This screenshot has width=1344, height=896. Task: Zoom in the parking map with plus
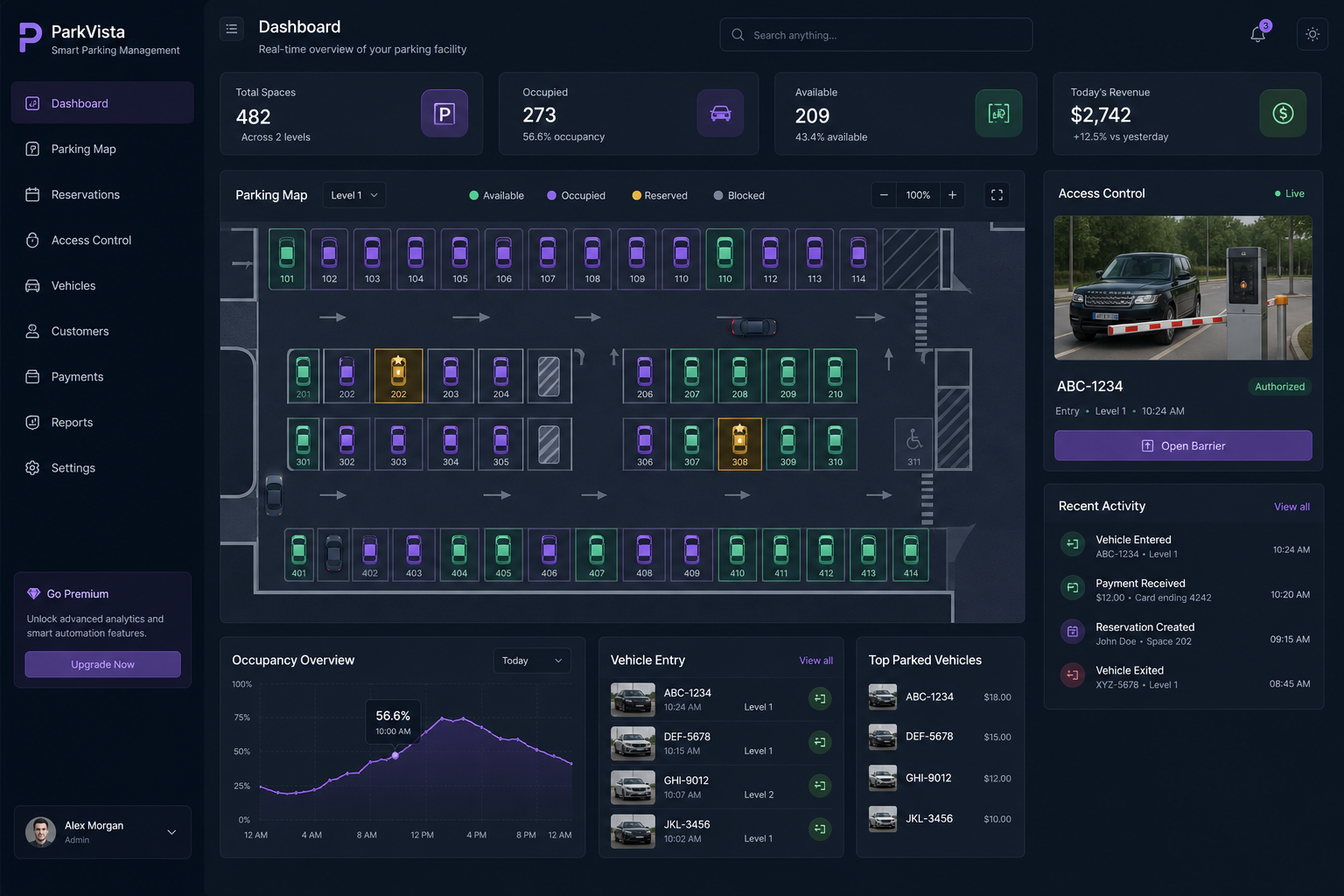[x=952, y=195]
